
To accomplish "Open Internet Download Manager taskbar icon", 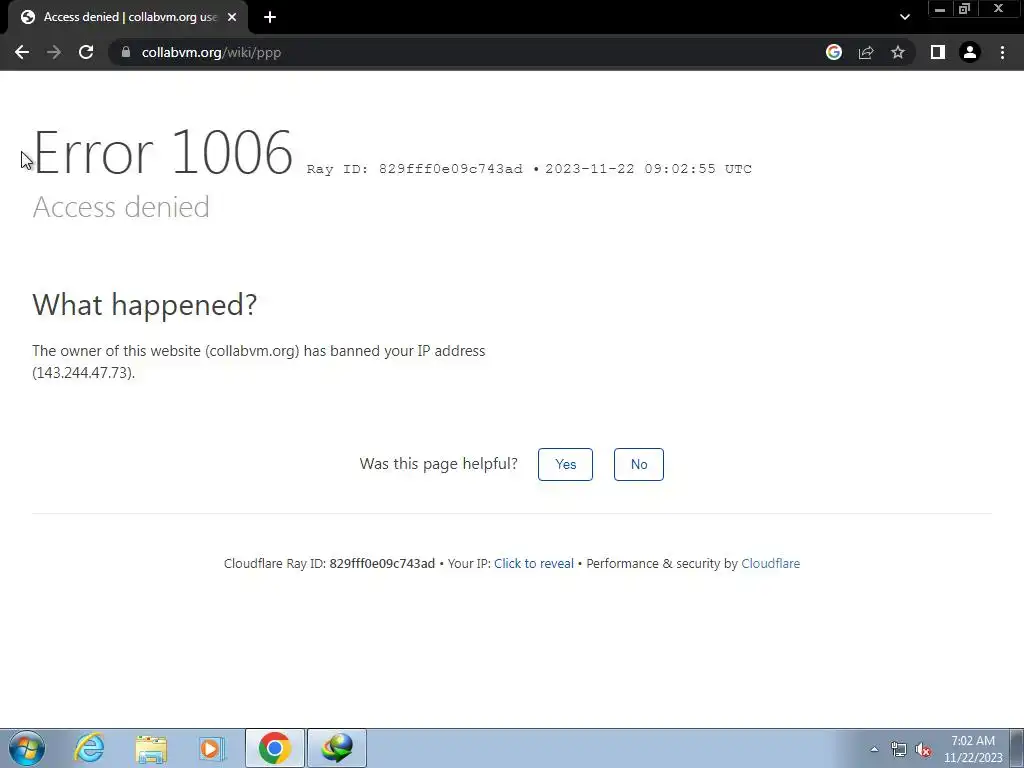I will pyautogui.click(x=337, y=748).
